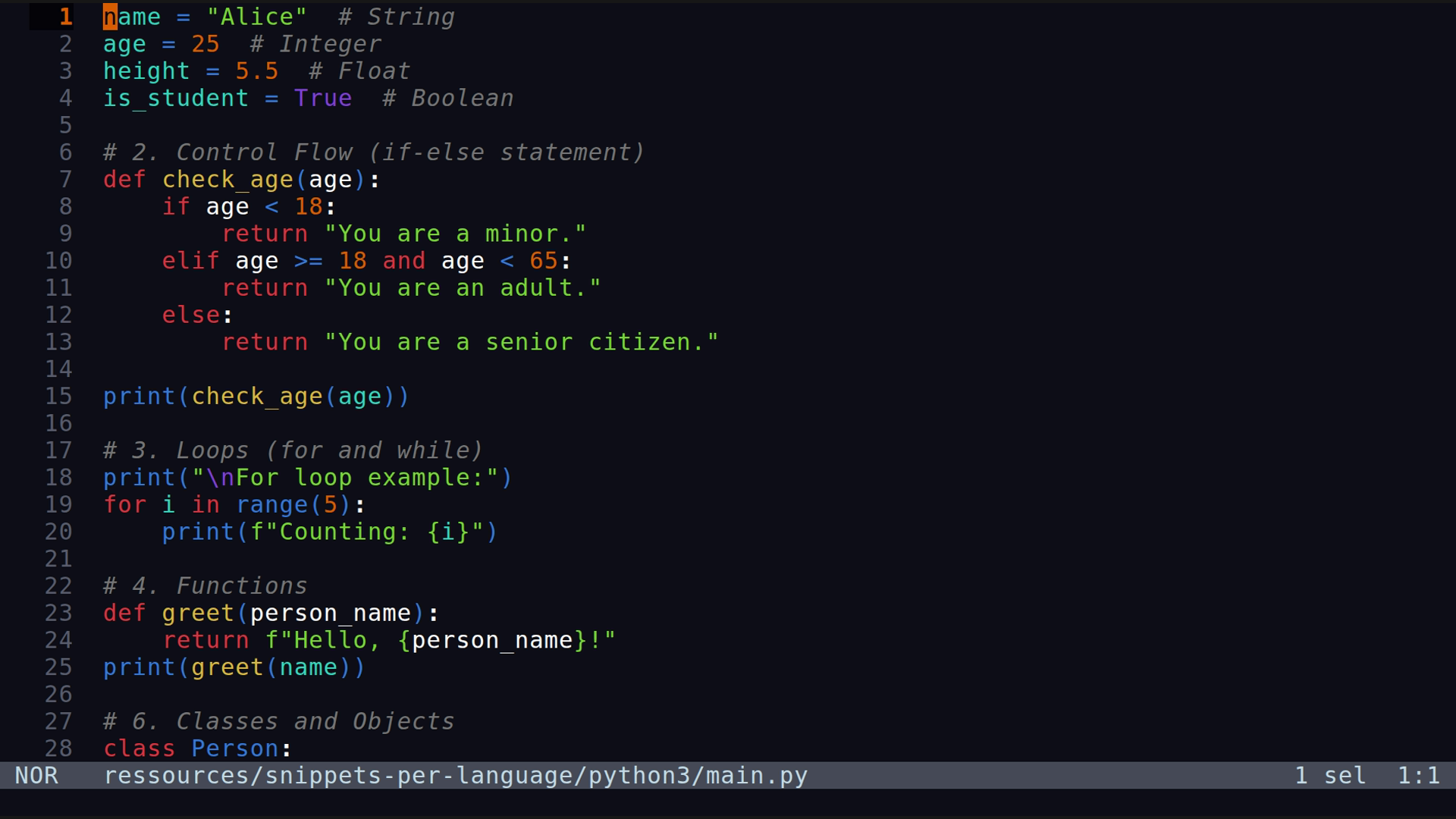Click the highlighted line number 1

pyautogui.click(x=65, y=17)
